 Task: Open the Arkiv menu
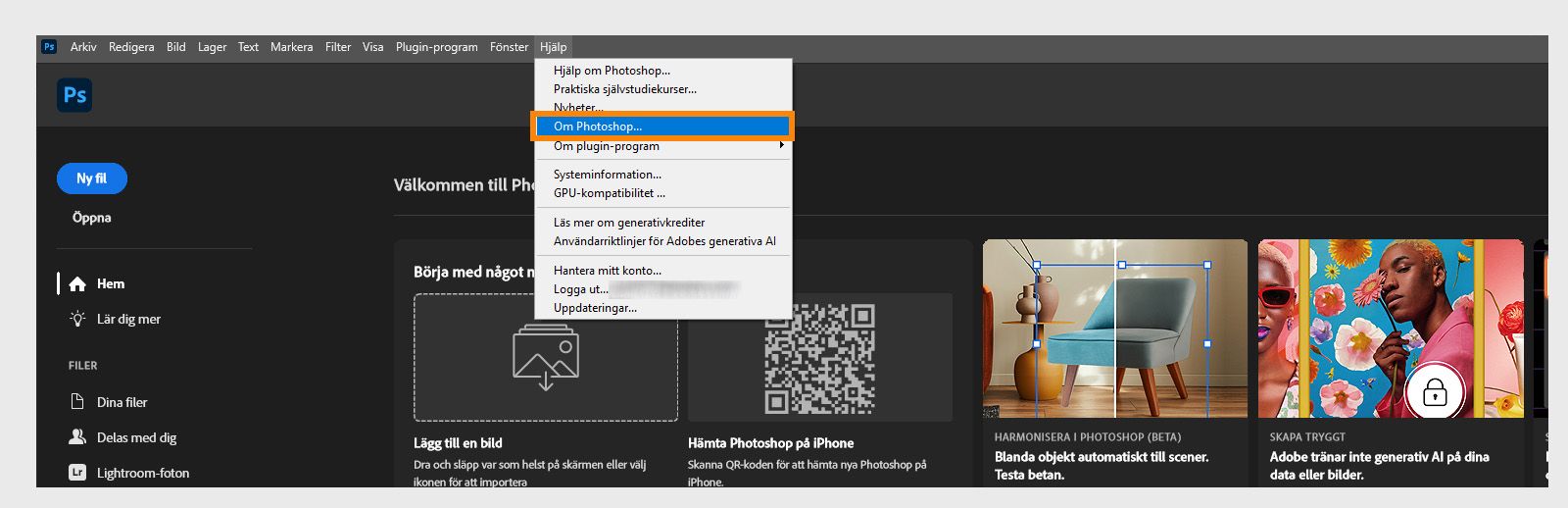pos(83,47)
